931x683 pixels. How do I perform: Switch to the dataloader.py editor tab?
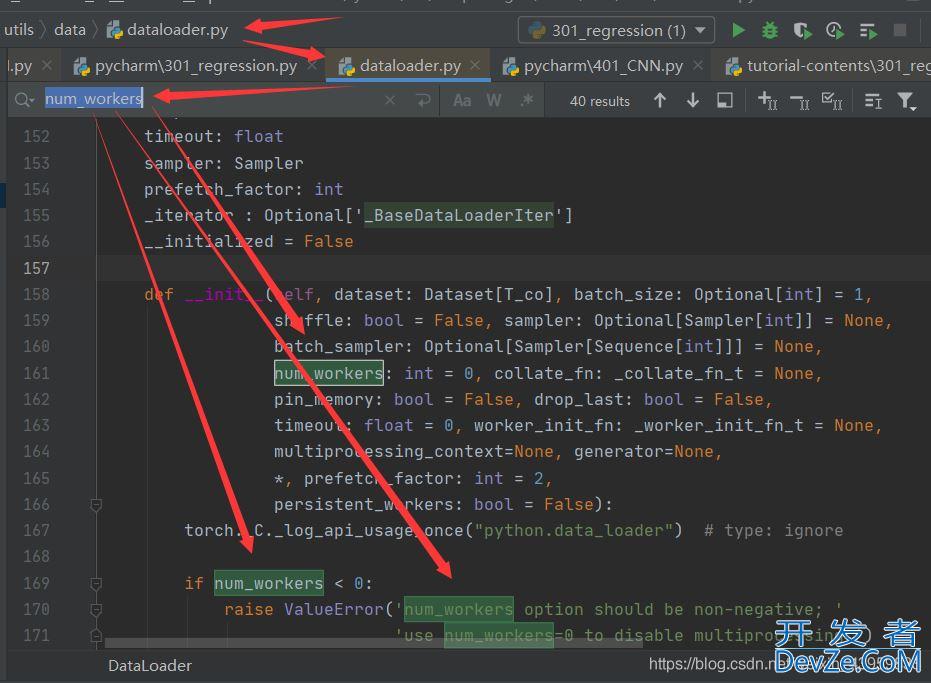click(410, 65)
